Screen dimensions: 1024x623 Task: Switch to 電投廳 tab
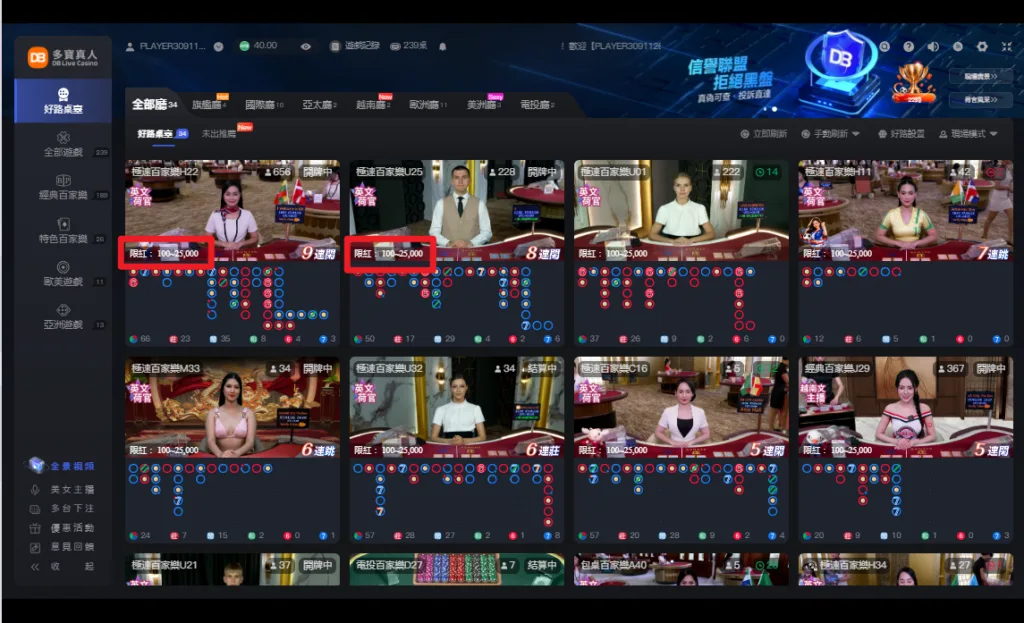(x=537, y=104)
